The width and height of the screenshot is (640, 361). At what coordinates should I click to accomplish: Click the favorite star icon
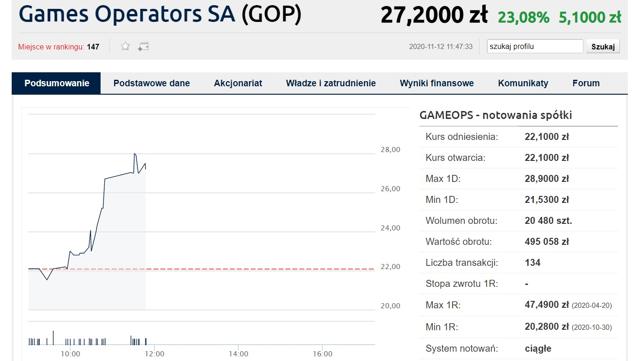tap(125, 46)
